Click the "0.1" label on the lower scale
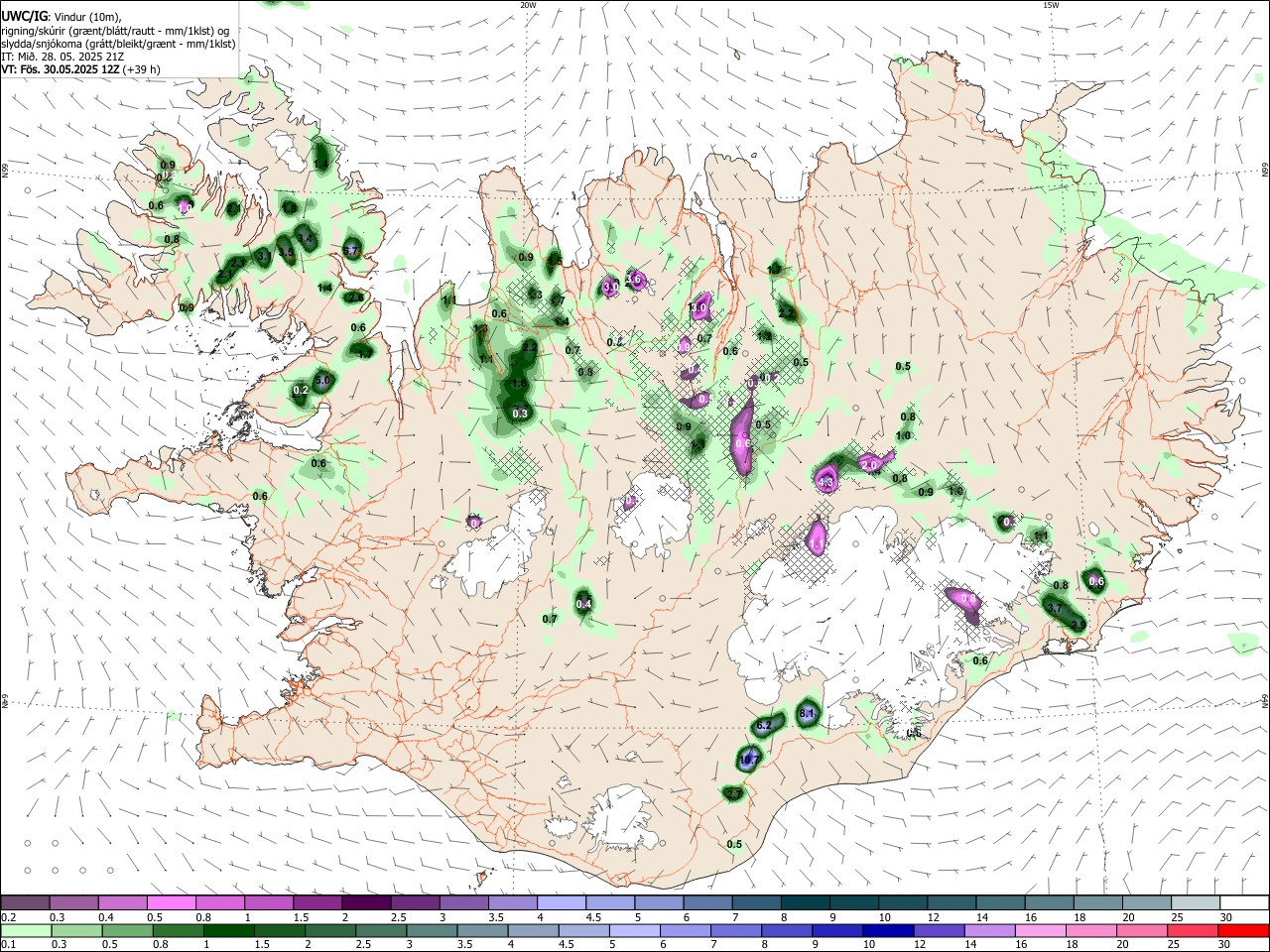 click(10, 944)
